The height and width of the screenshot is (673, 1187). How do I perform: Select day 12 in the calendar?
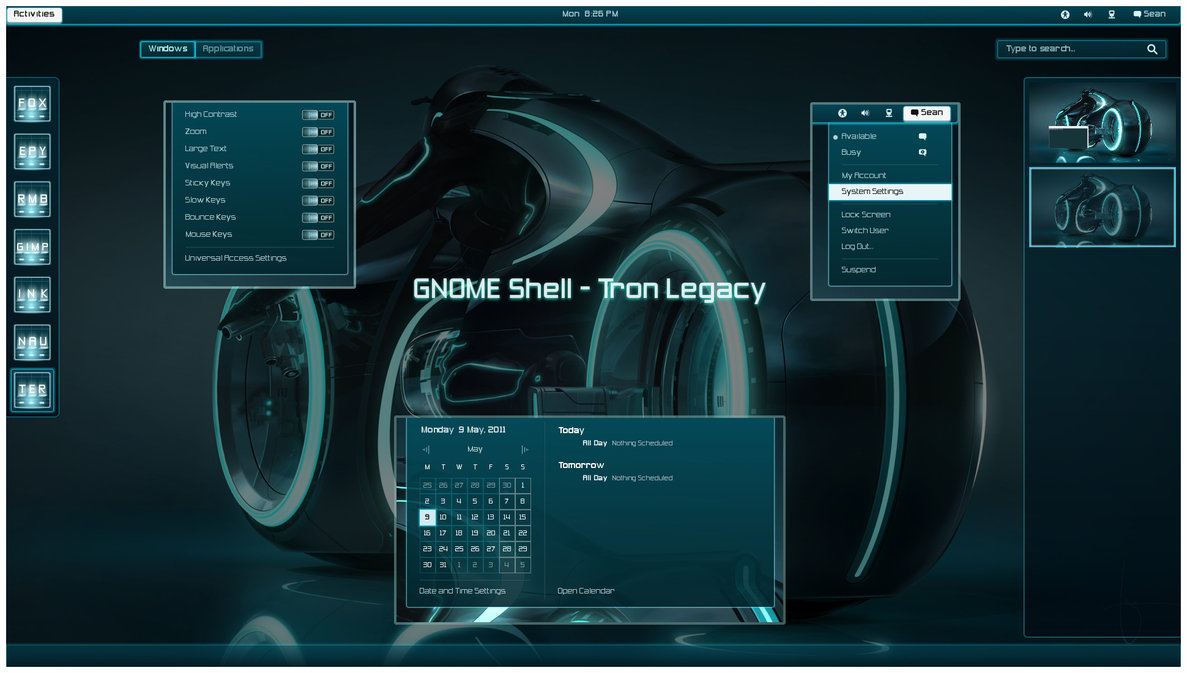pyautogui.click(x=475, y=517)
